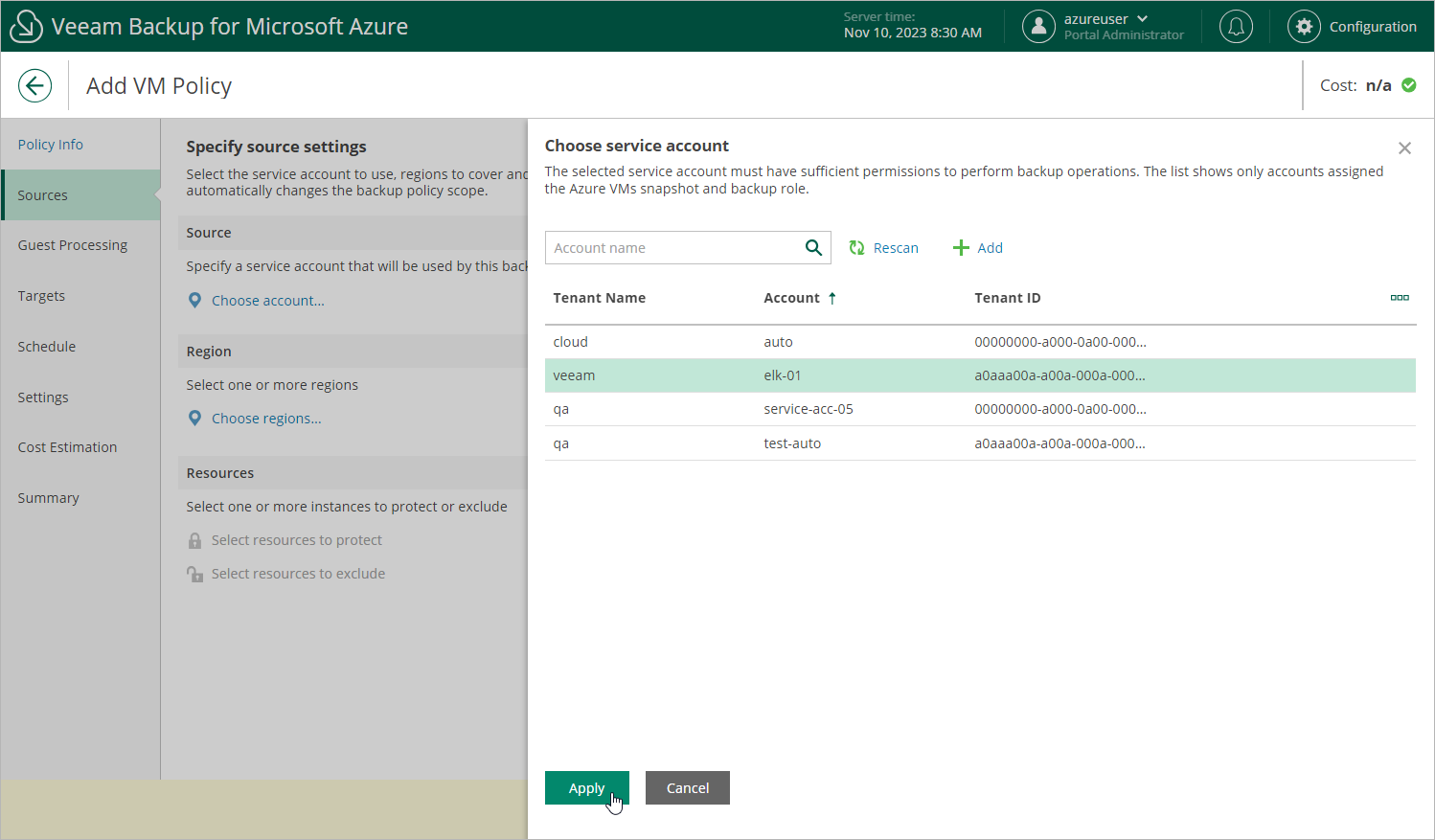The width and height of the screenshot is (1435, 840).
Task: Click the Cancel button
Action: 688,787
